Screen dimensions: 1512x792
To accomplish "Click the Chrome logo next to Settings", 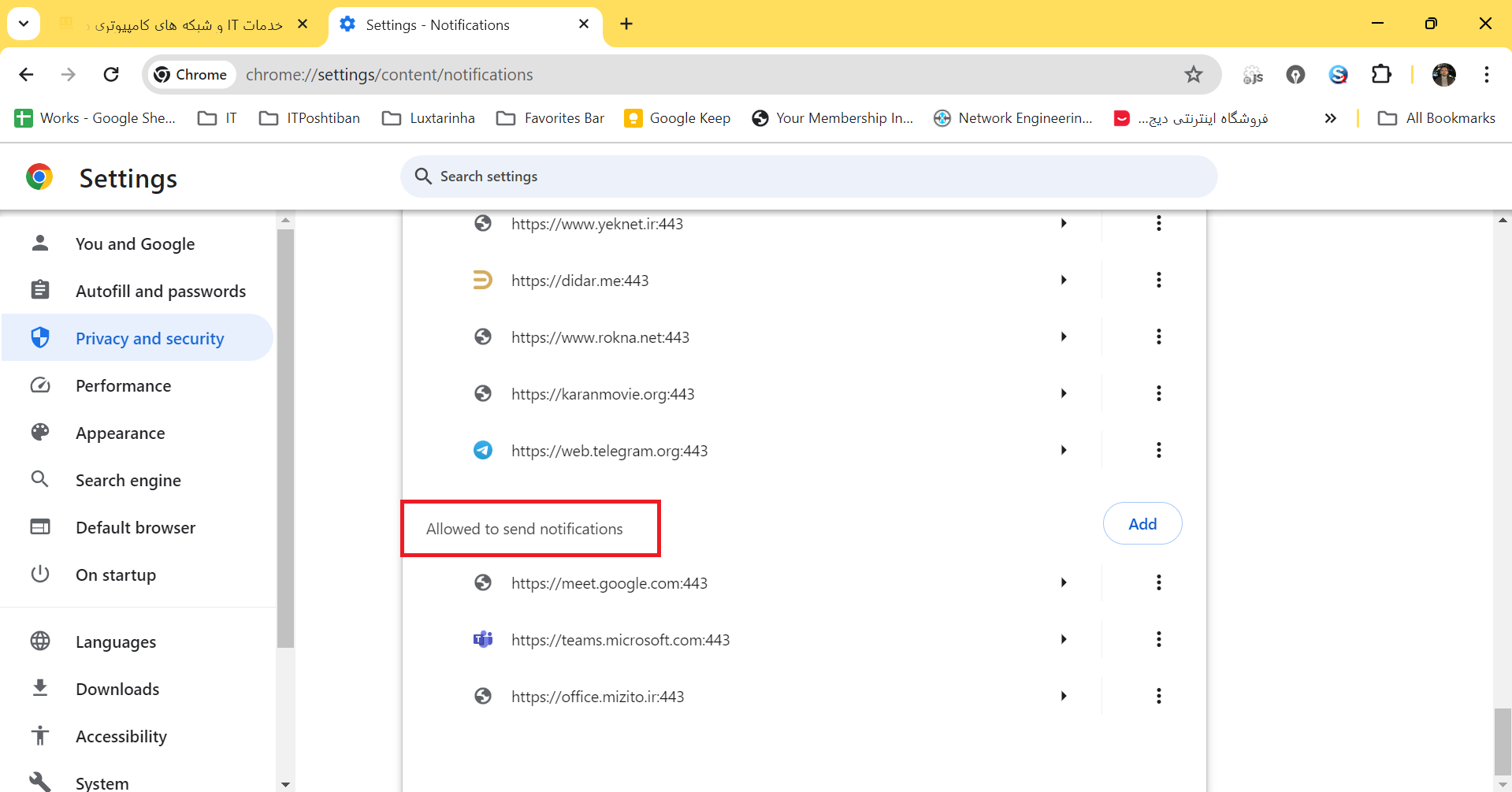I will (x=39, y=177).
